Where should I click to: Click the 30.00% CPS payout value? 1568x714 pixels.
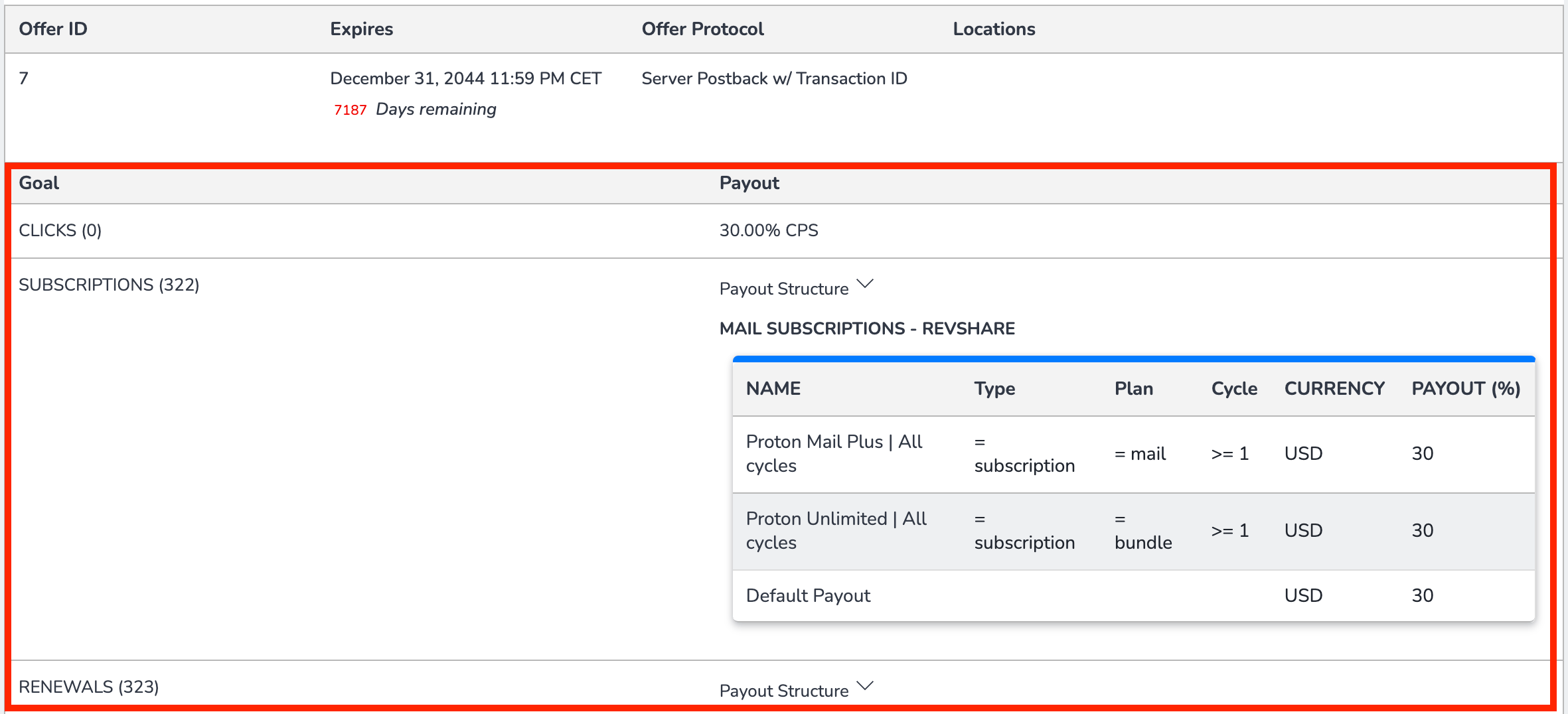coord(769,230)
